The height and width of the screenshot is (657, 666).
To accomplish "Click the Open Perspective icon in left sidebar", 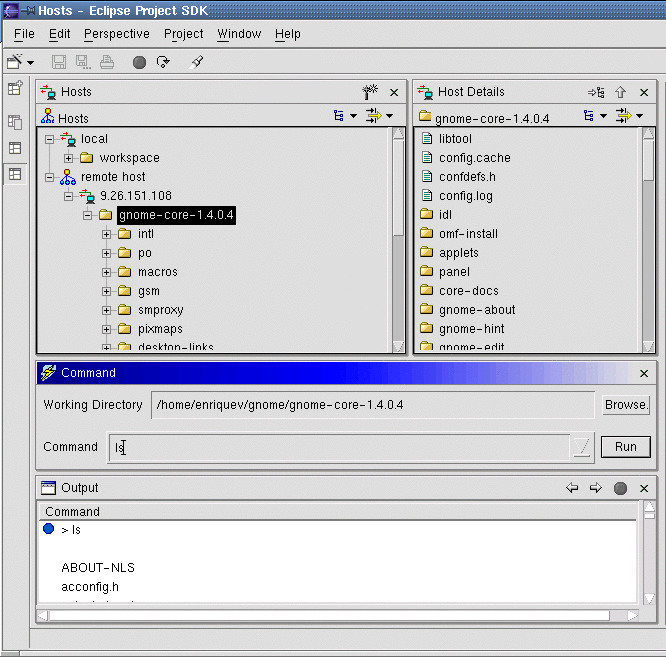I will tap(15, 88).
